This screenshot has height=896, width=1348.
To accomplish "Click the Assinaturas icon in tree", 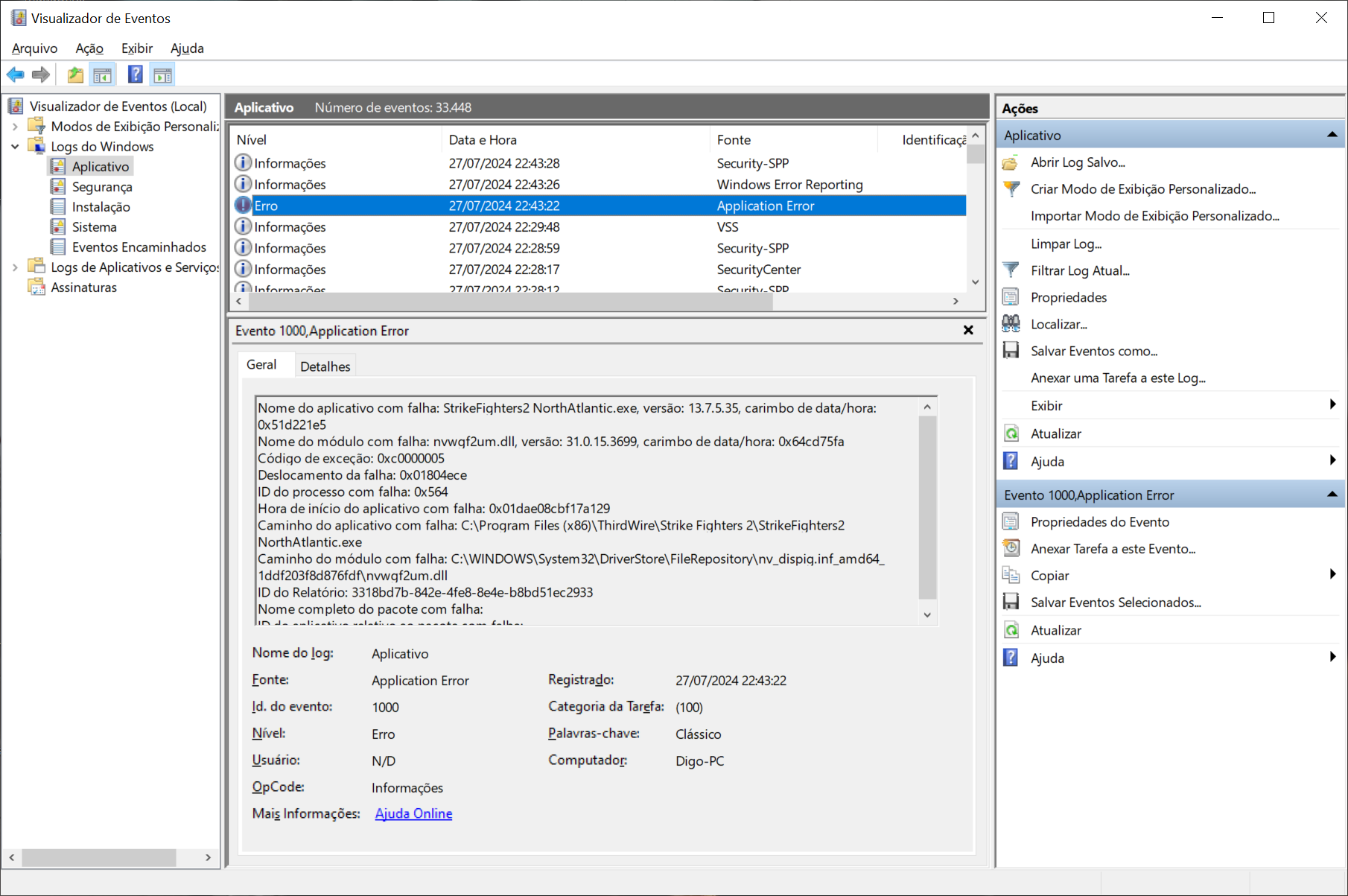I will pyautogui.click(x=36, y=287).
